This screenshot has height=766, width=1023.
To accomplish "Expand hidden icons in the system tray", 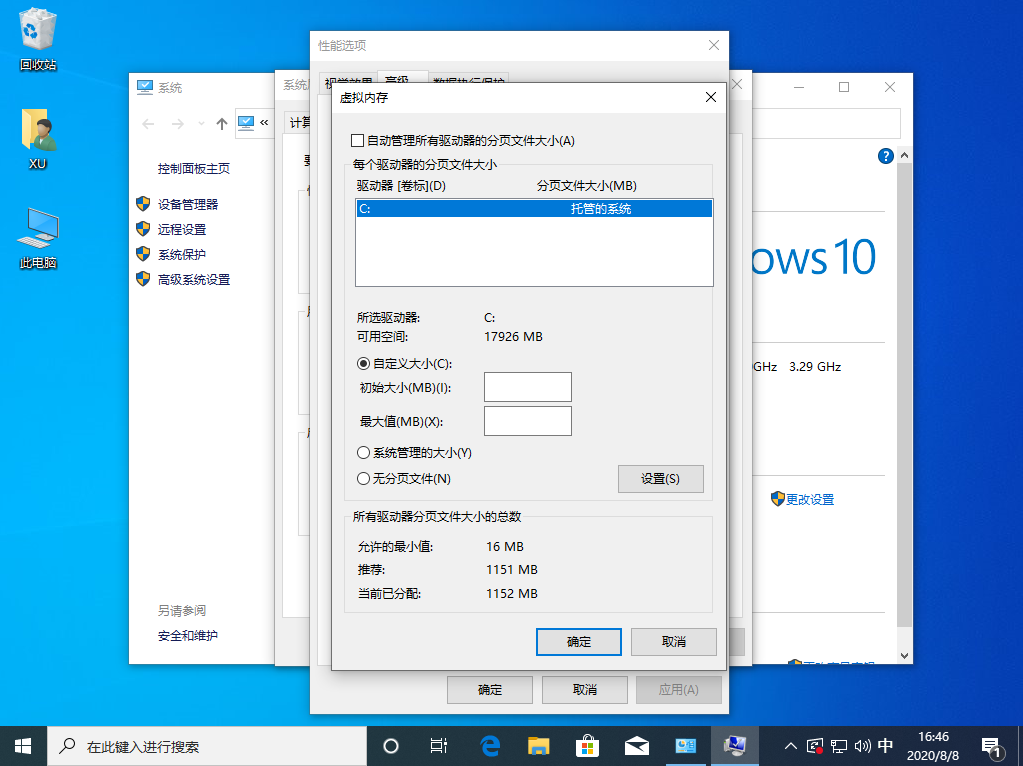I will pos(789,745).
